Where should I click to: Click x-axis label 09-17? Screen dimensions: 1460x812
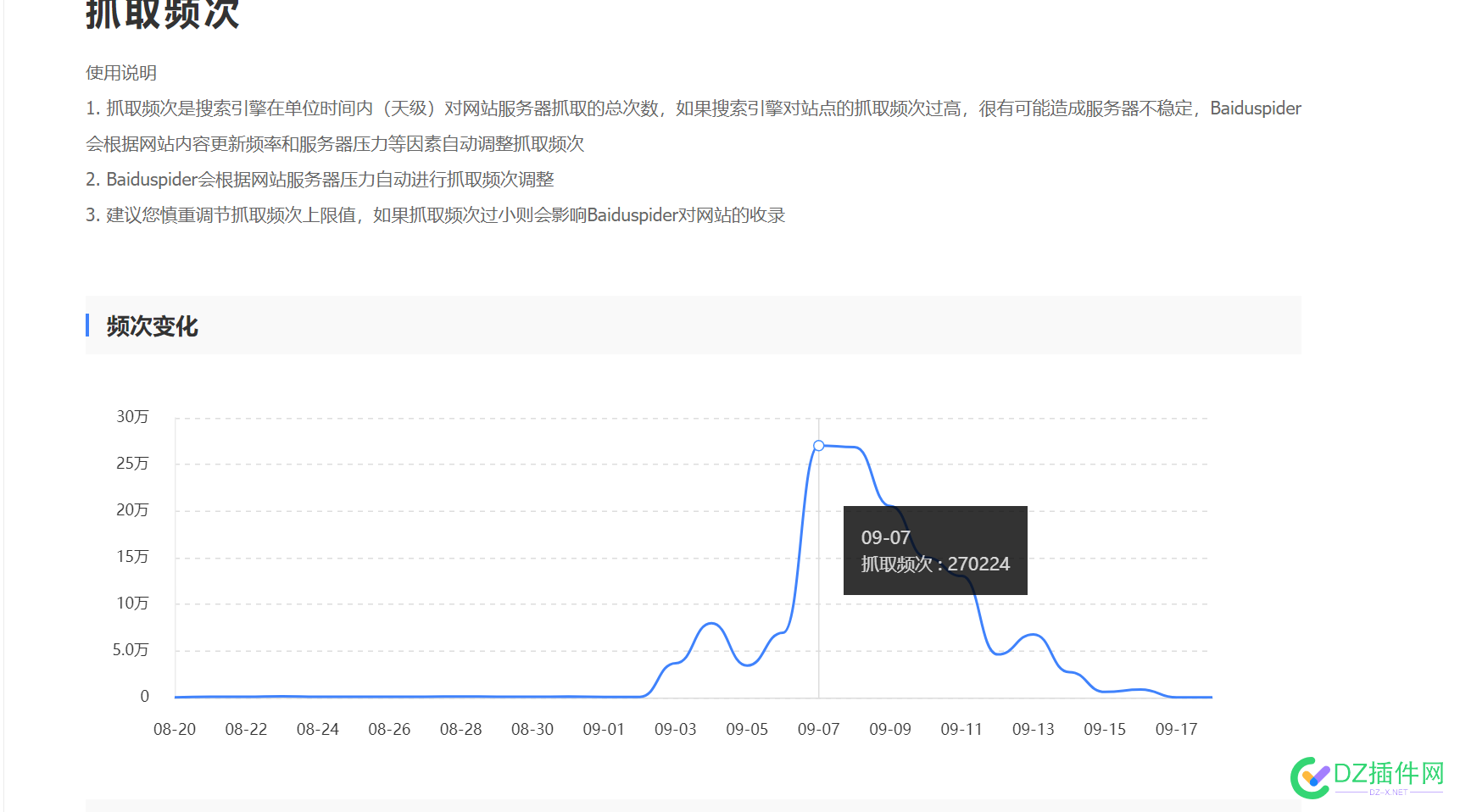tap(1177, 729)
